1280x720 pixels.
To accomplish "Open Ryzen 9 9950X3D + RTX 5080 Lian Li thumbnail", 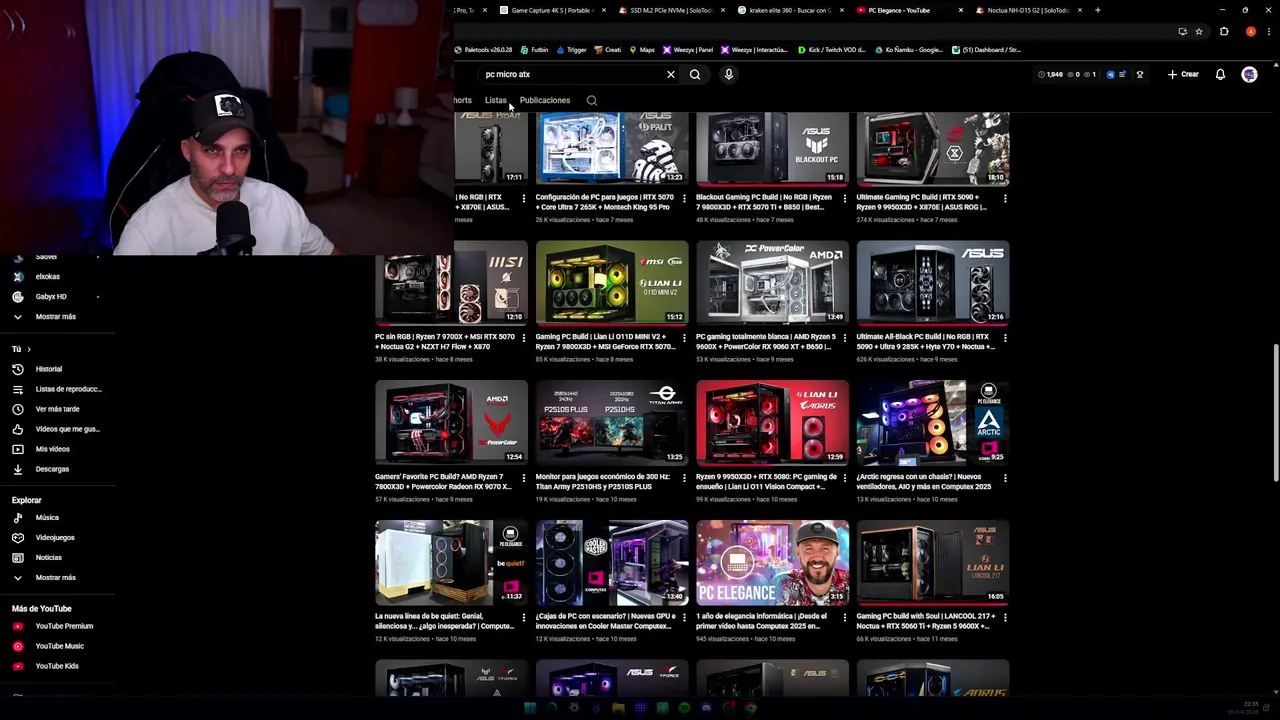I will tap(772, 422).
